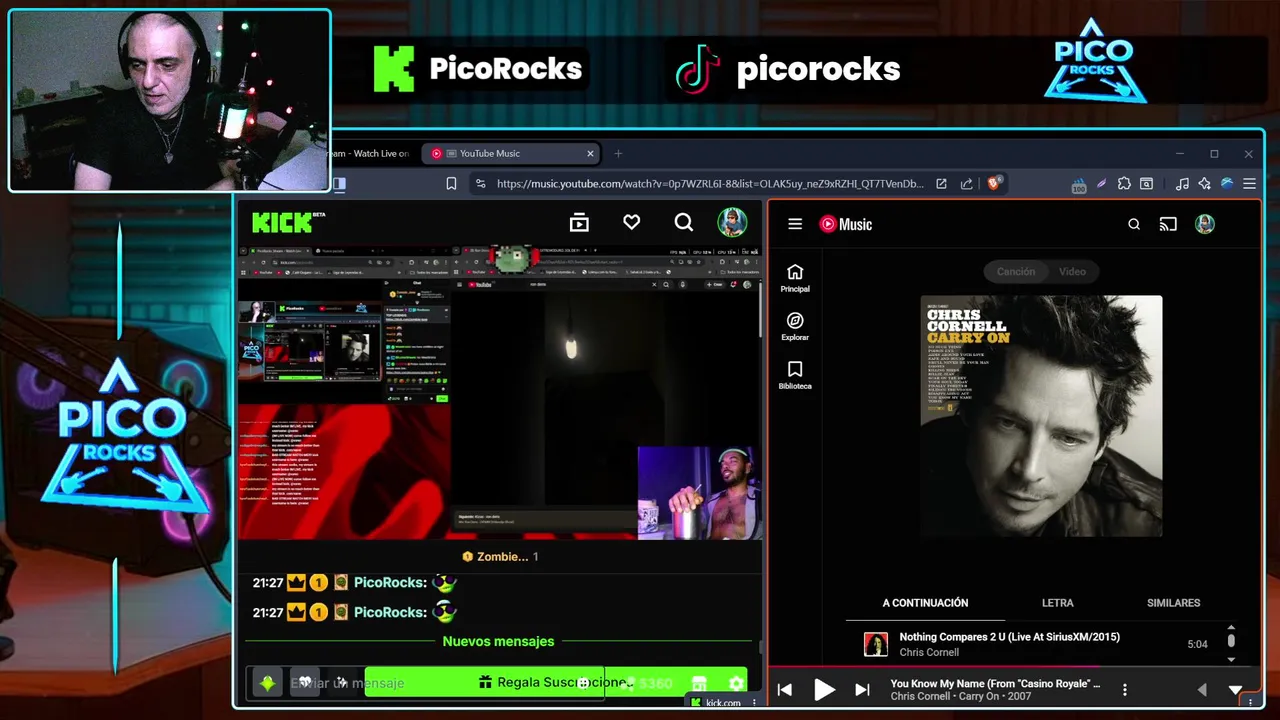Select the YouTube Music browser tab
The image size is (1280, 720).
click(x=510, y=153)
